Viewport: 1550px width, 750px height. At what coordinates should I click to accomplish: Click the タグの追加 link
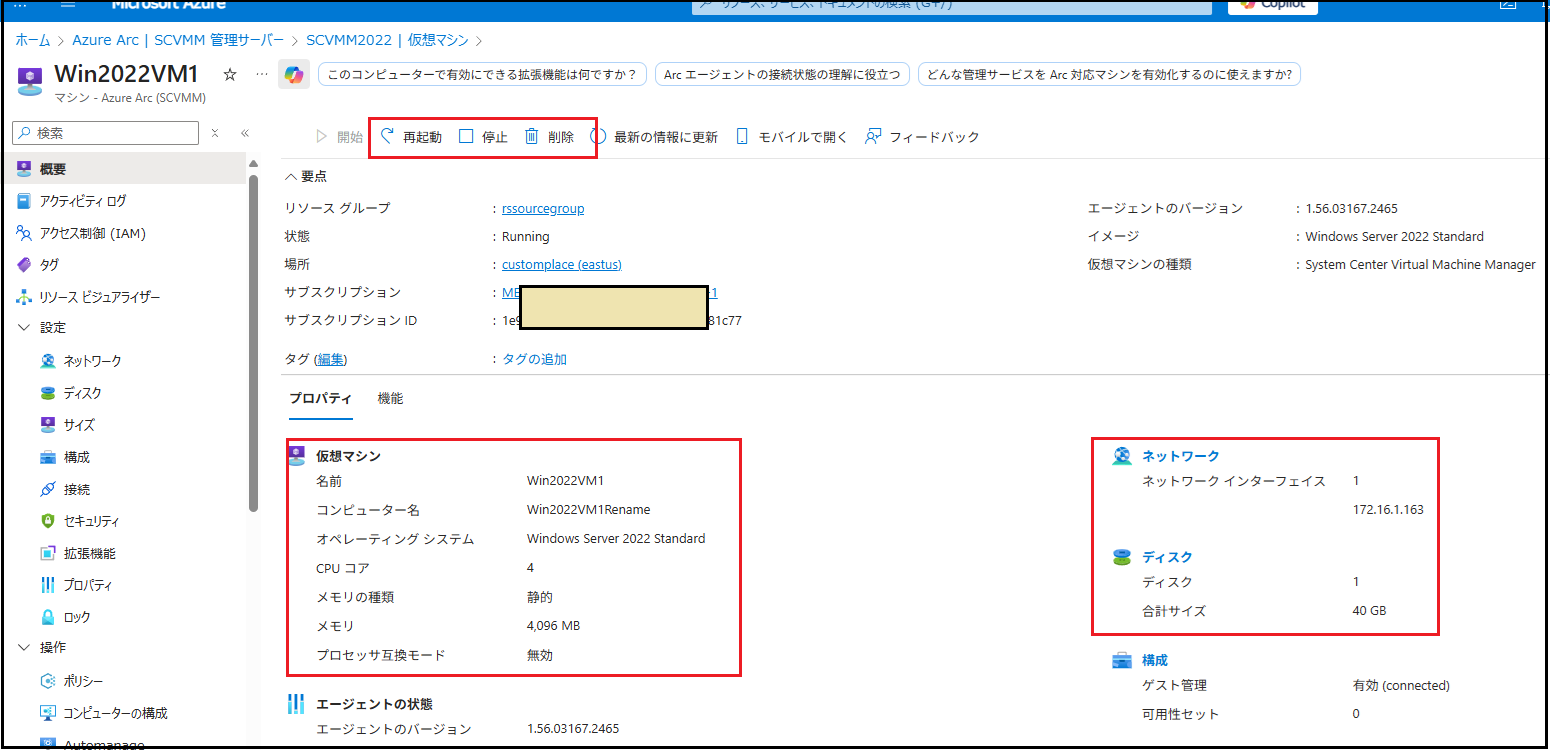tap(534, 359)
